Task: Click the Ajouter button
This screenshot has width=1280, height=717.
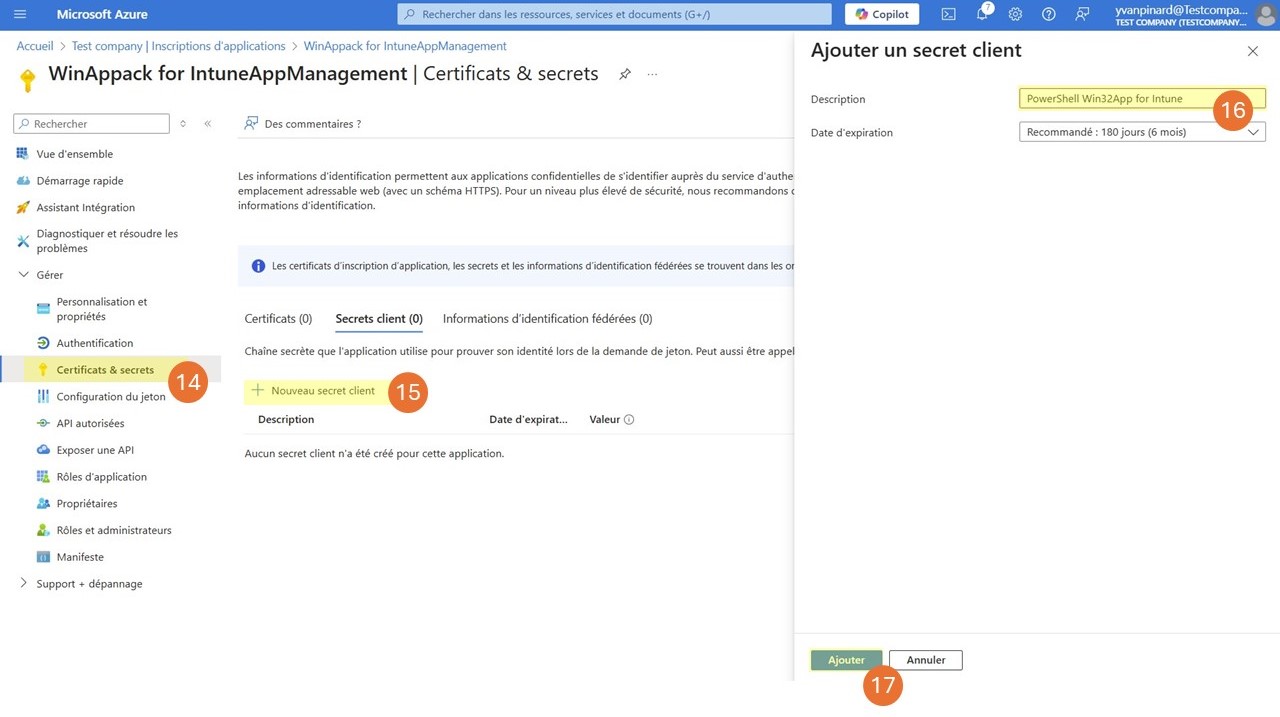Action: (846, 659)
